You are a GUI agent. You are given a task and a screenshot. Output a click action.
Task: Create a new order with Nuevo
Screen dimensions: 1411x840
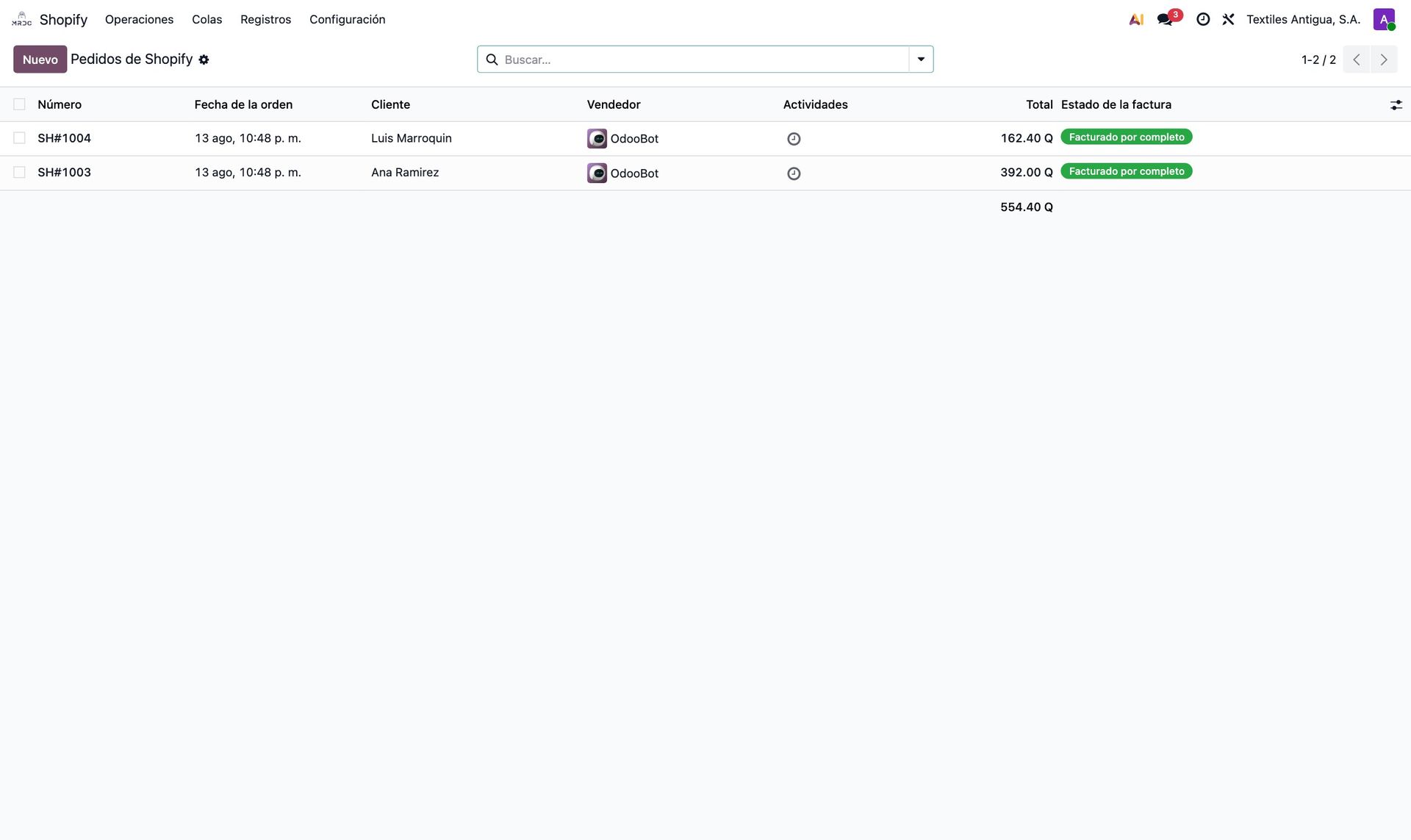pyautogui.click(x=40, y=60)
